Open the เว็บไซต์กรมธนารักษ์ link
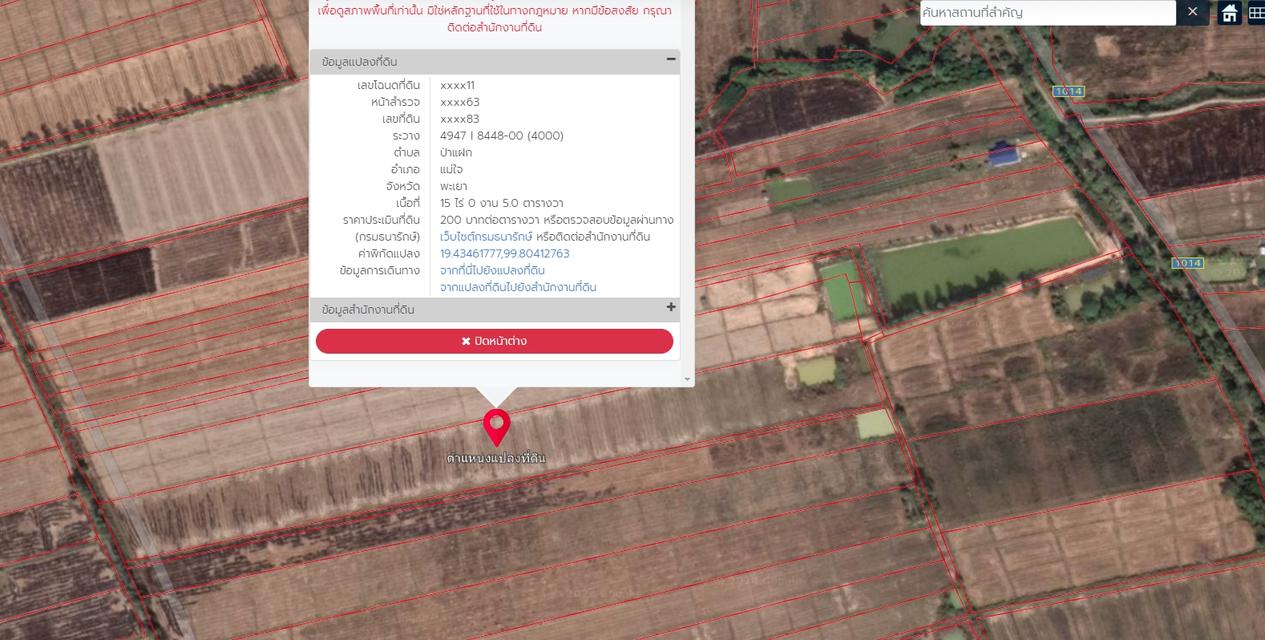1265x640 pixels. [486, 237]
